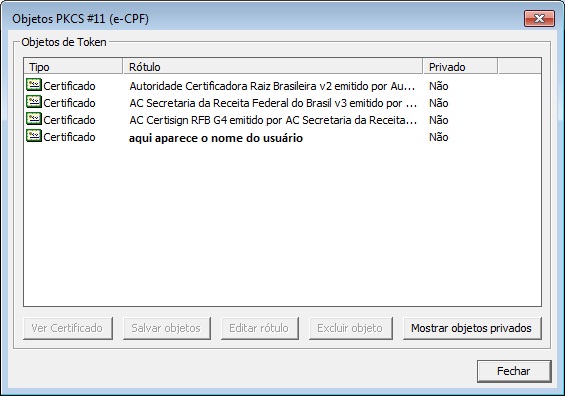Click certificate icon for AC Secretaria da Receita row

coord(34,102)
